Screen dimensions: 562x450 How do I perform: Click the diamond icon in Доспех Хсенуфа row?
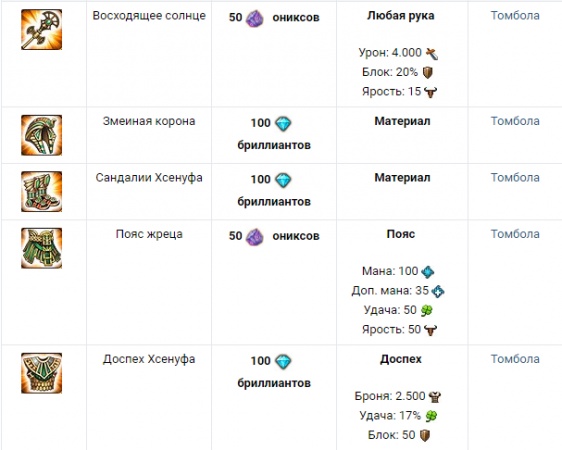(x=283, y=362)
